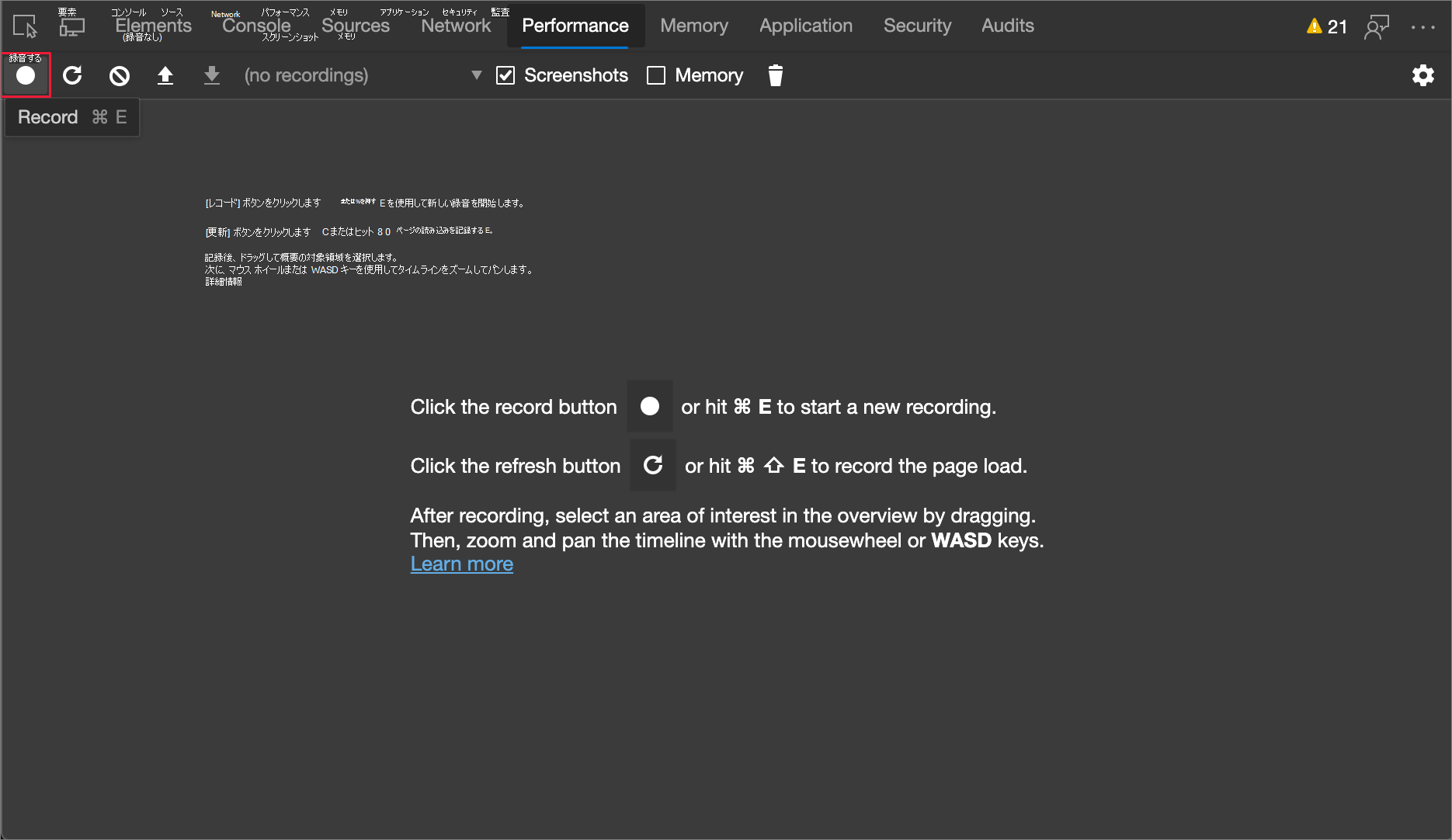Screen dimensions: 1452x840
Task: Click 'Click the refresh button' text
Action: click(516, 466)
